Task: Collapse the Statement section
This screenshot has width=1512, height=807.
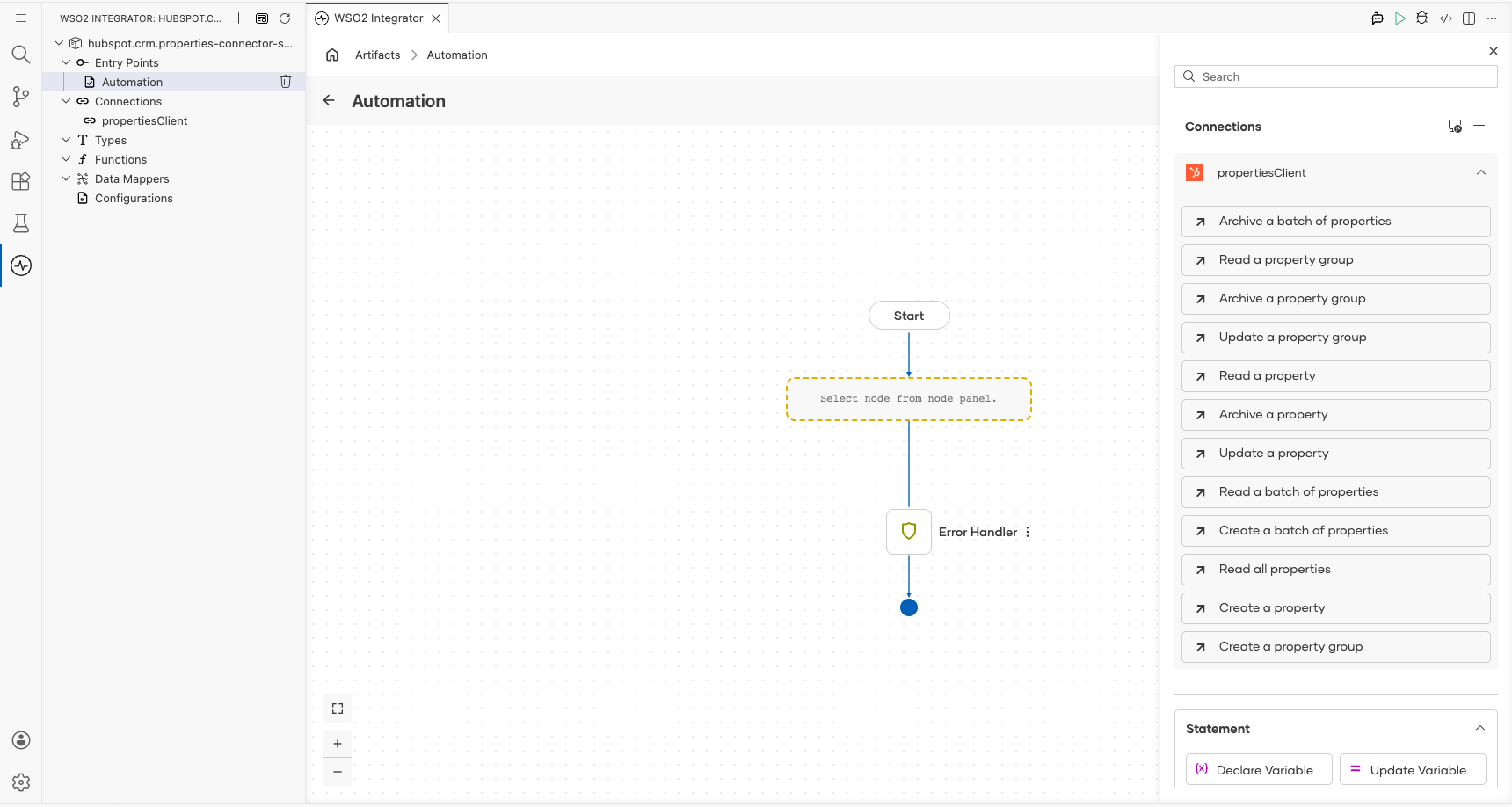Action: (x=1480, y=728)
